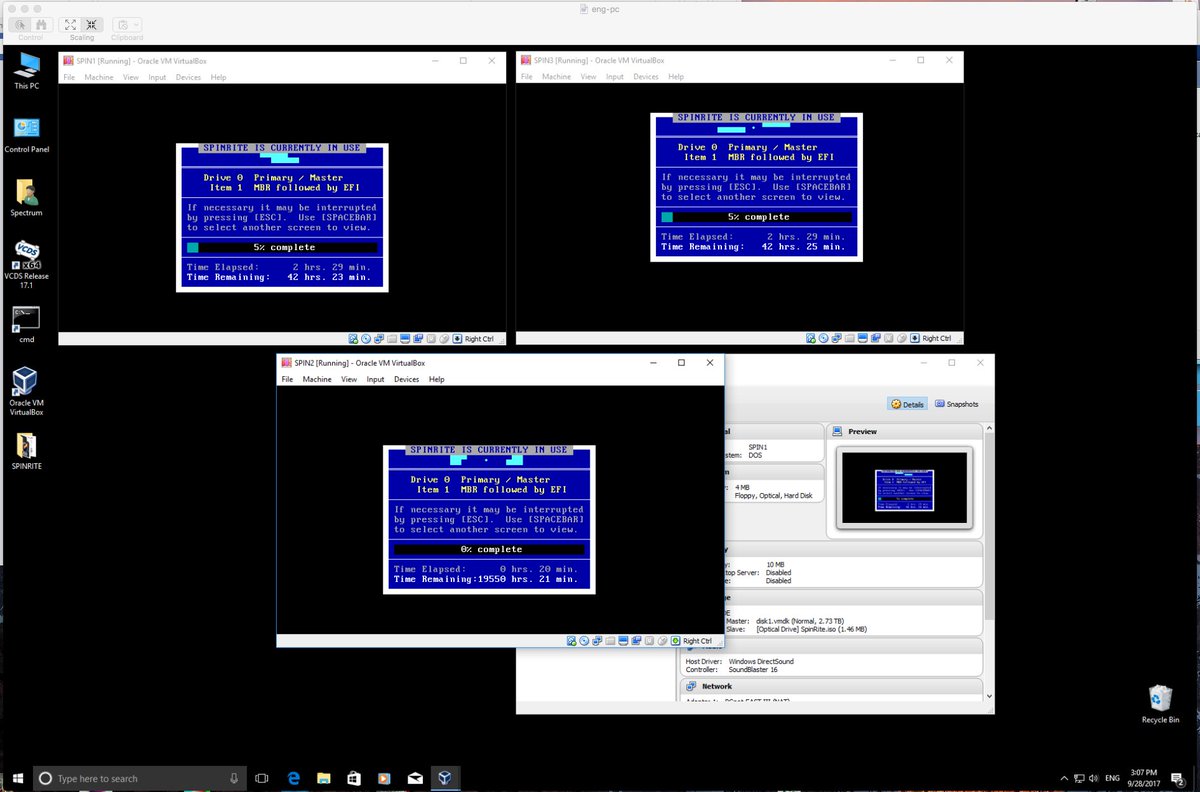1200x792 pixels.
Task: Open File Explorer from taskbar
Action: pos(324,777)
